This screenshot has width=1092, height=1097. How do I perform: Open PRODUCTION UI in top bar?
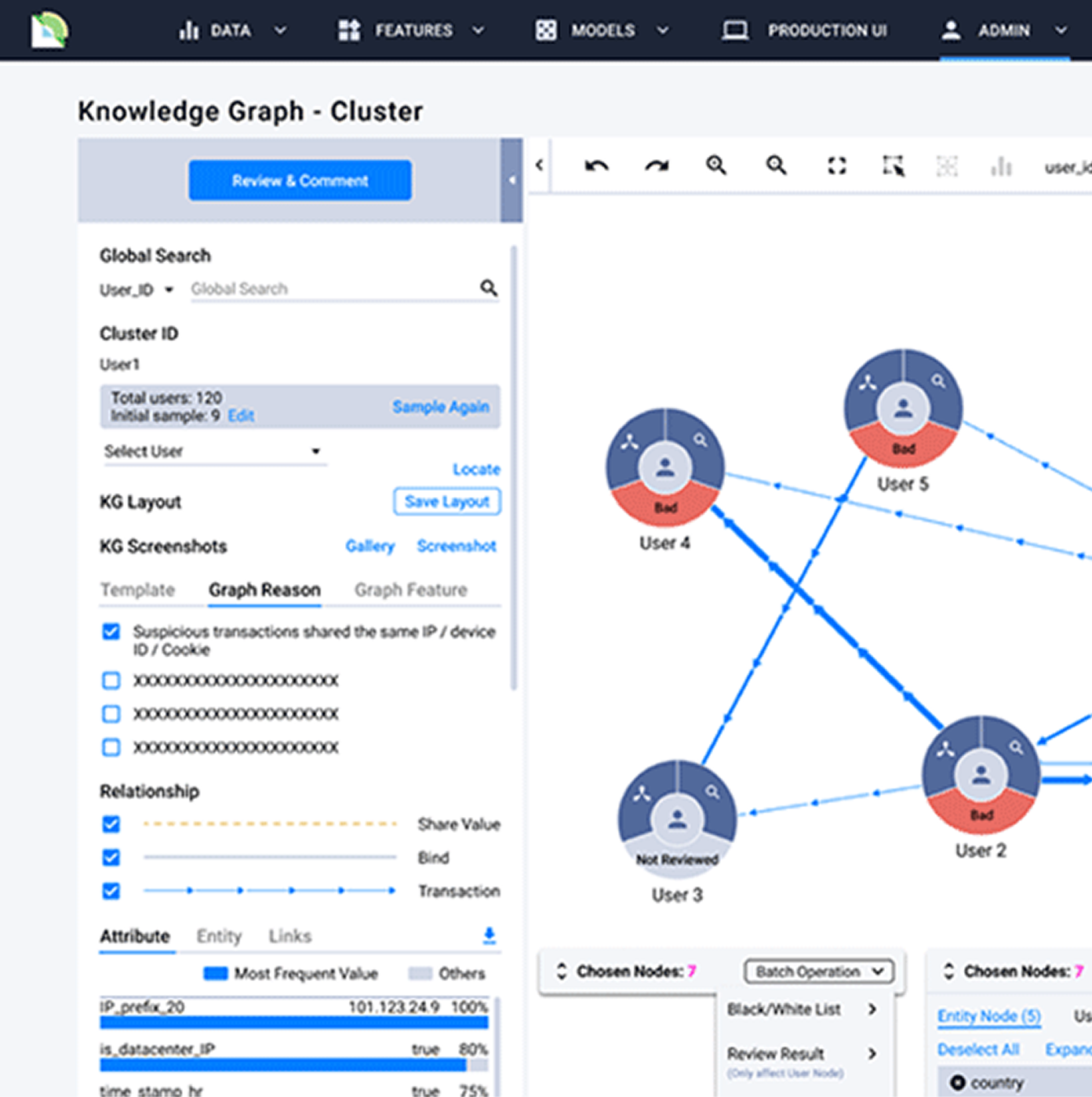tap(805, 31)
